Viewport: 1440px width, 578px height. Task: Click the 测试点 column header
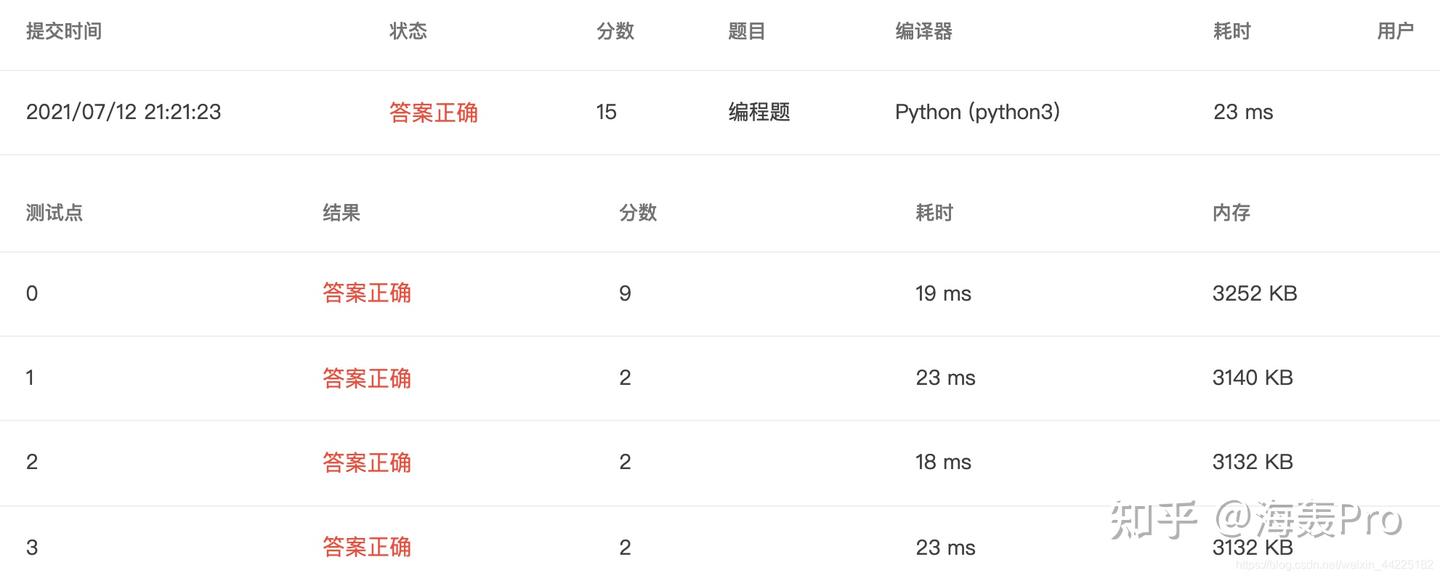[x=54, y=213]
